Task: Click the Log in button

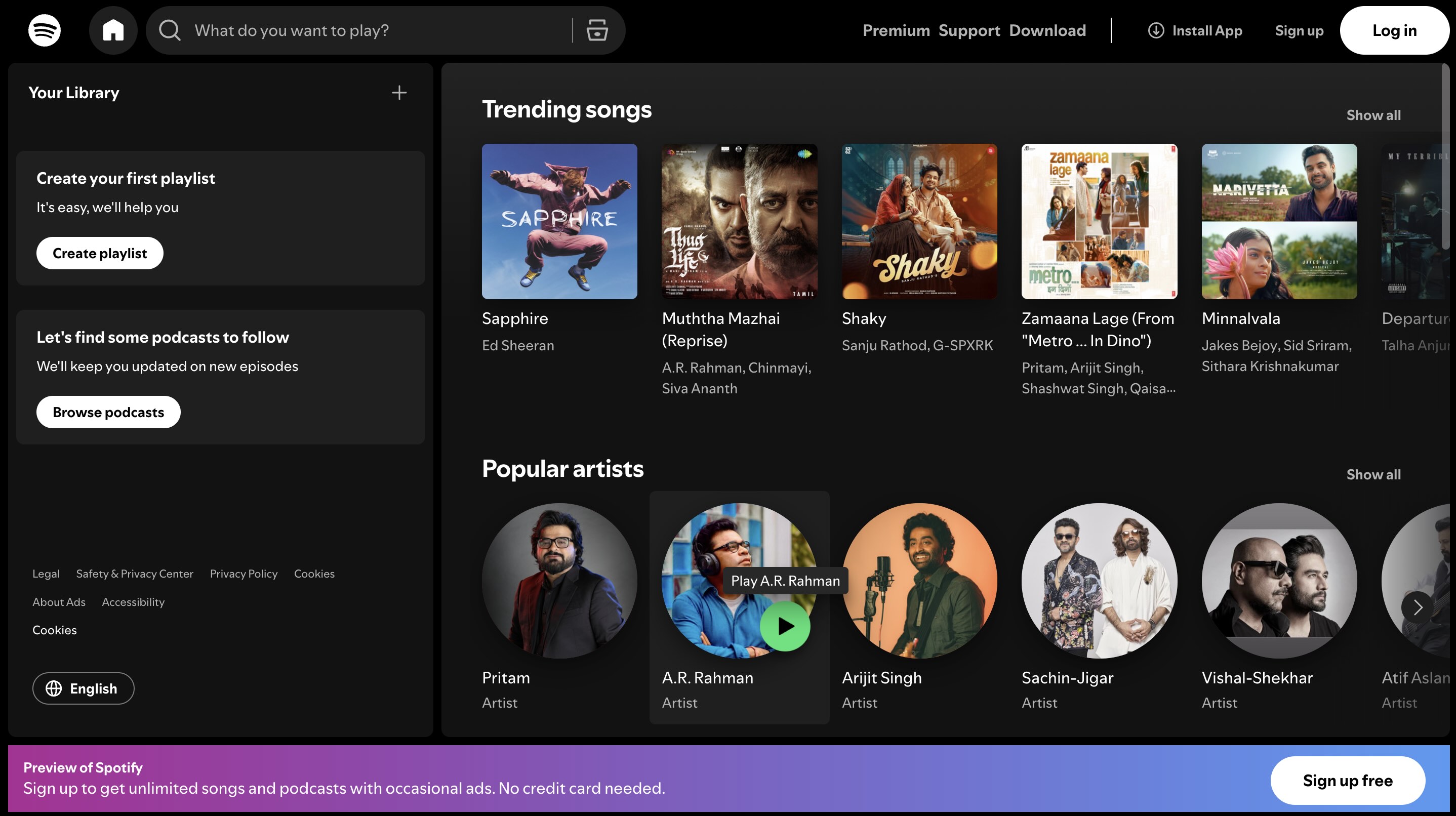Action: pos(1394,30)
